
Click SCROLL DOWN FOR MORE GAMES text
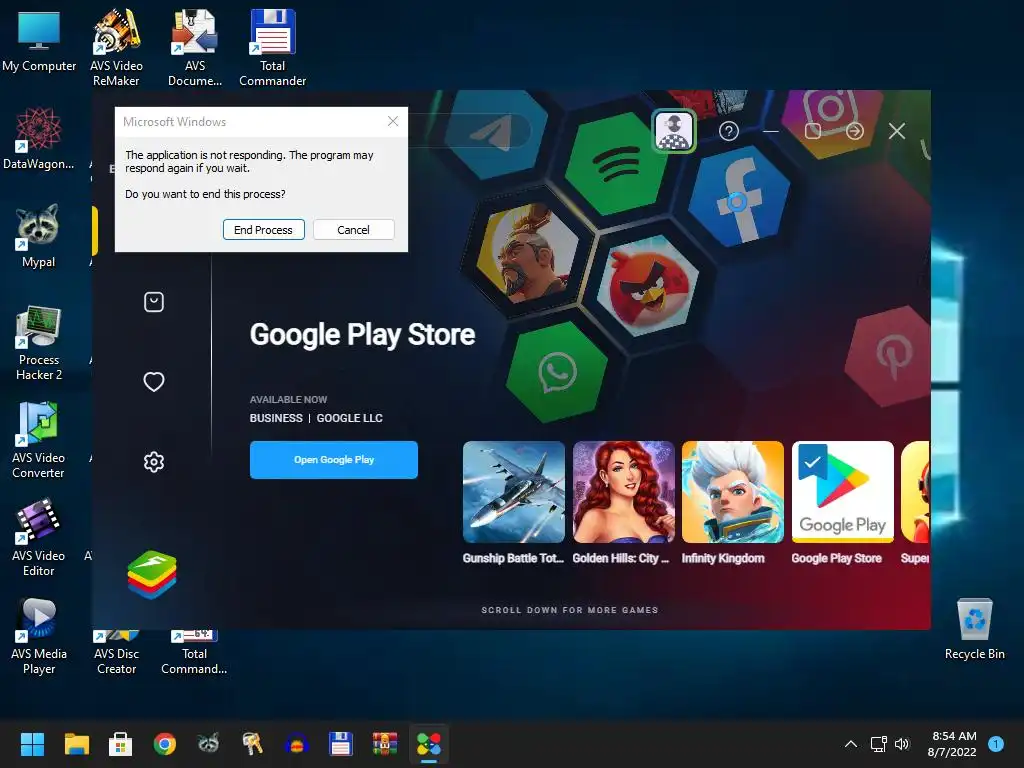click(569, 610)
